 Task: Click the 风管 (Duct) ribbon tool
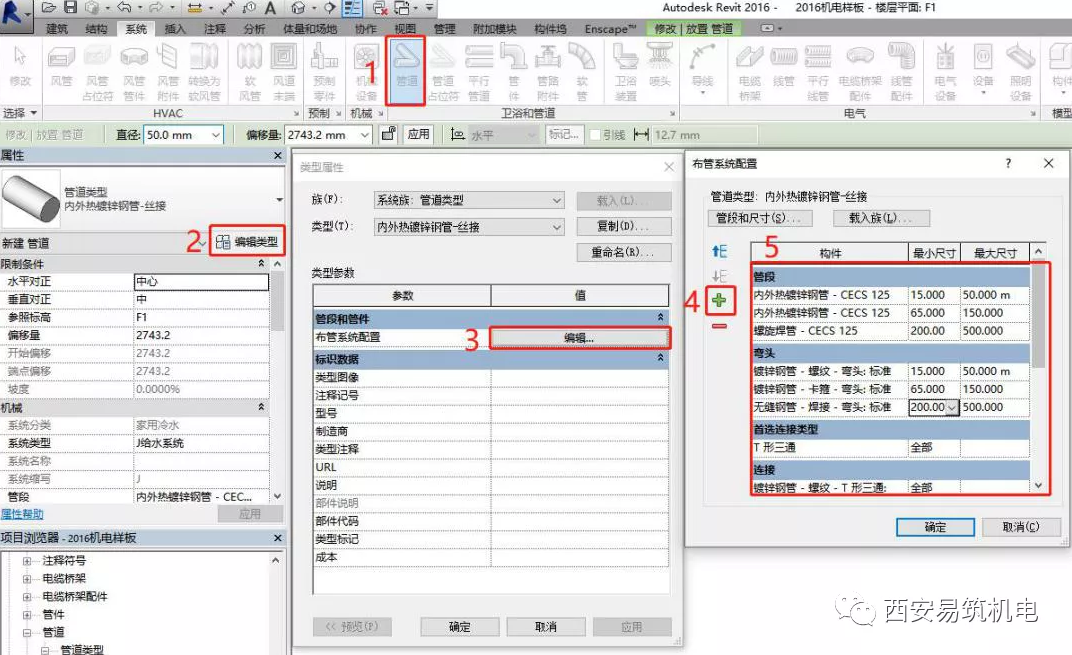pos(61,68)
